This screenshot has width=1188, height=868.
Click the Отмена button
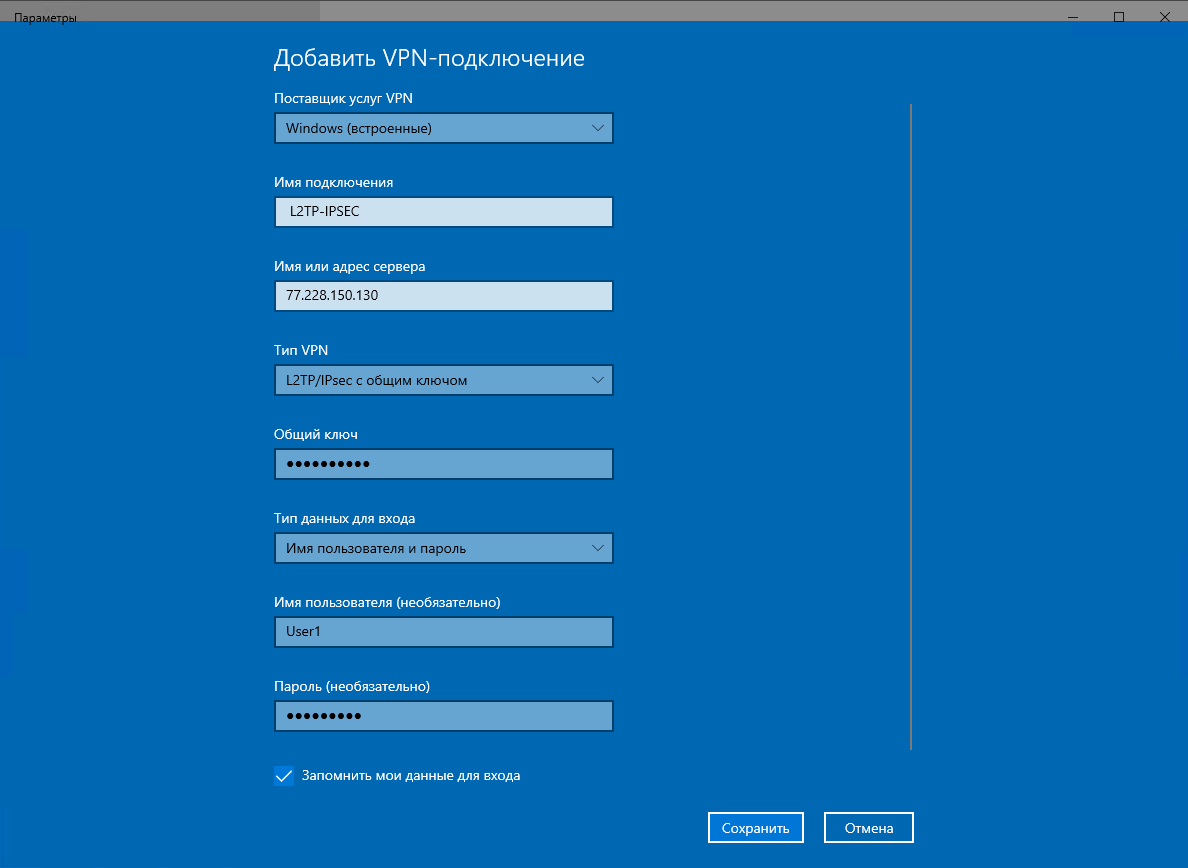(869, 828)
